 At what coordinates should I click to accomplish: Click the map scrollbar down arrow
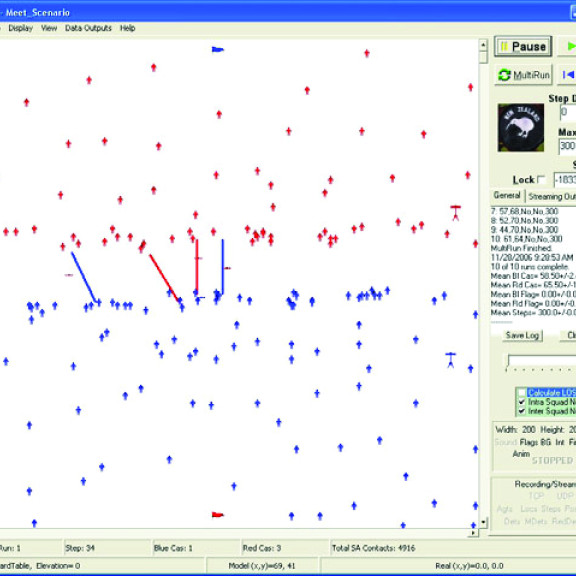(483, 522)
